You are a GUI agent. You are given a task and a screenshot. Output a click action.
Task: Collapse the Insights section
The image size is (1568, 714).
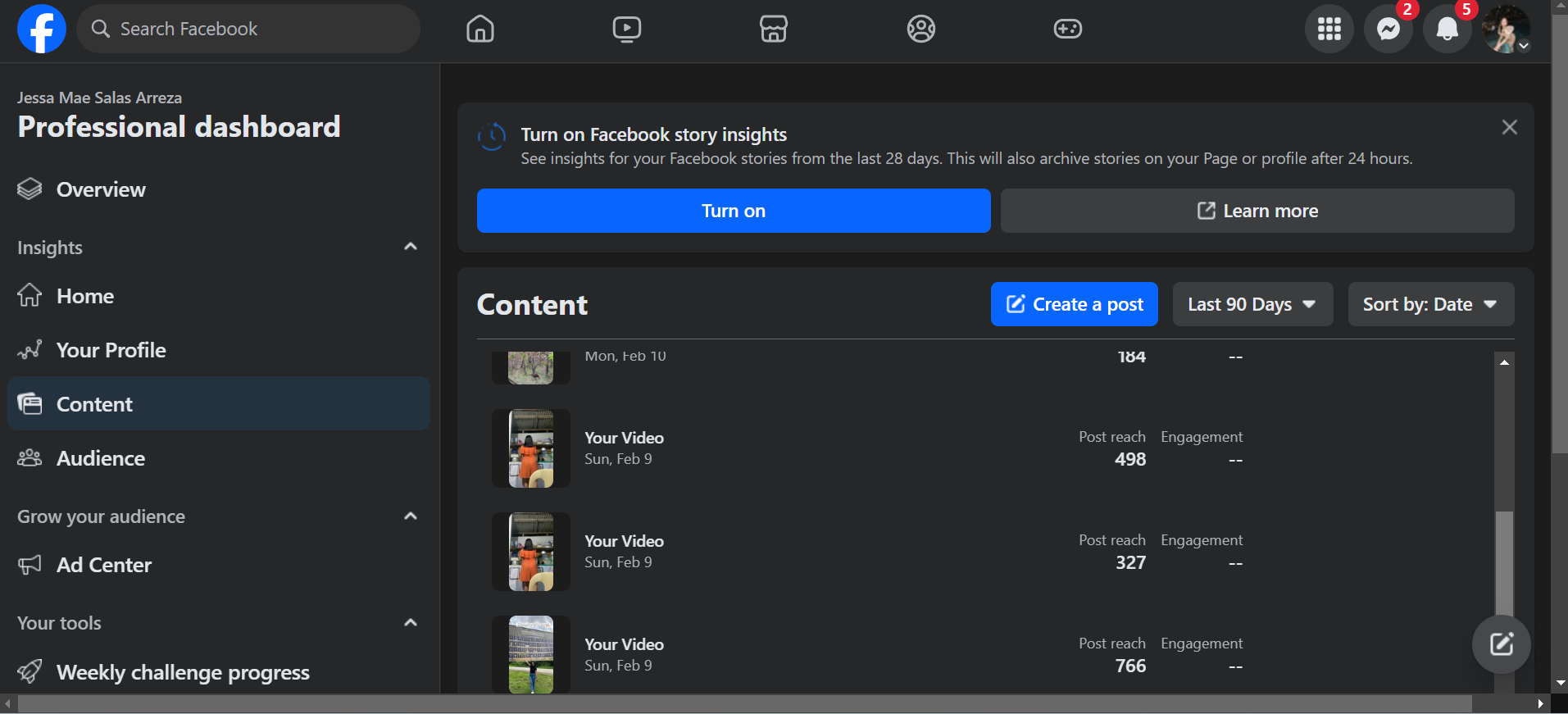click(411, 247)
